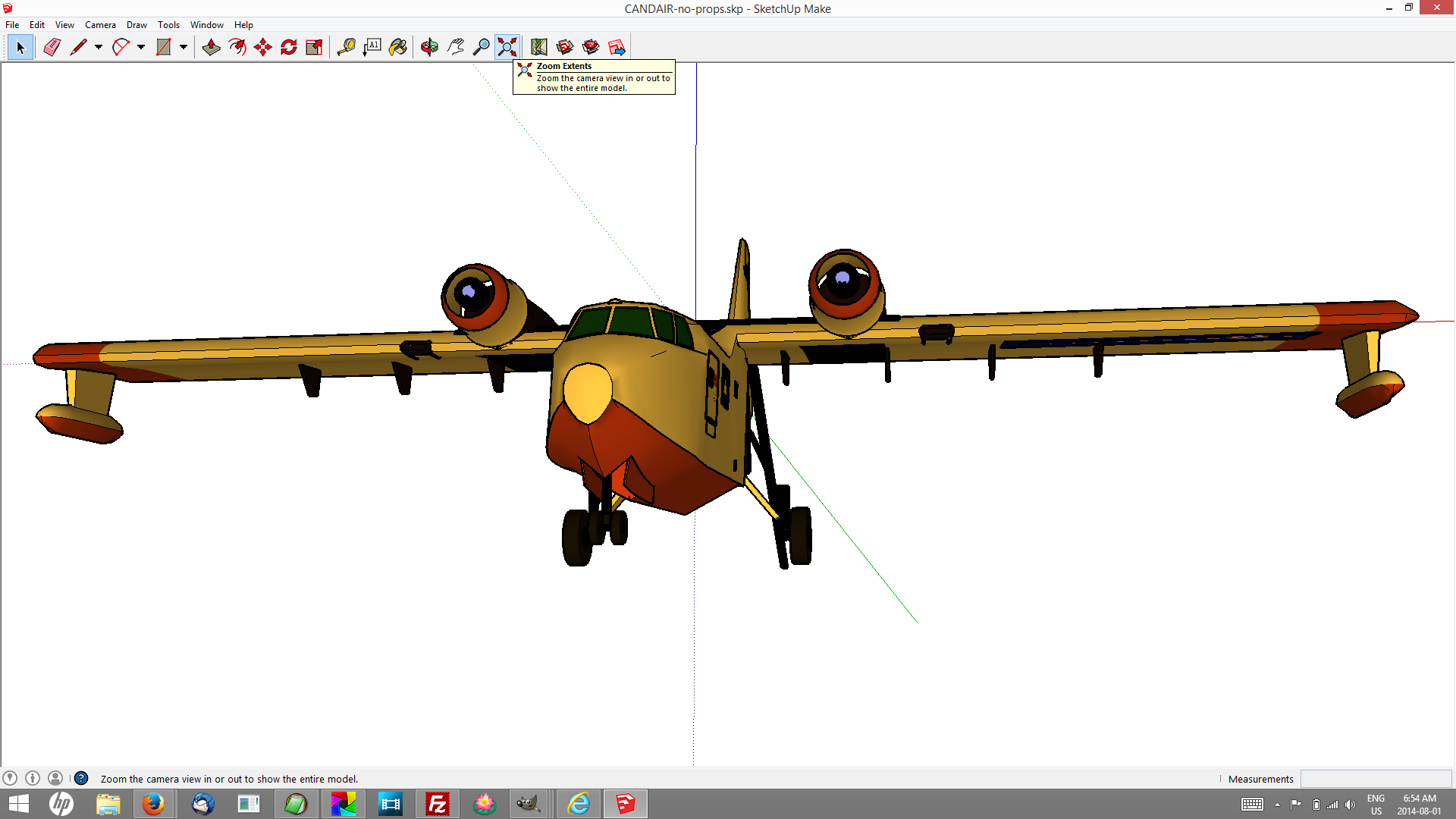The image size is (1456, 819).
Task: Select the Arc tool
Action: pos(121,47)
